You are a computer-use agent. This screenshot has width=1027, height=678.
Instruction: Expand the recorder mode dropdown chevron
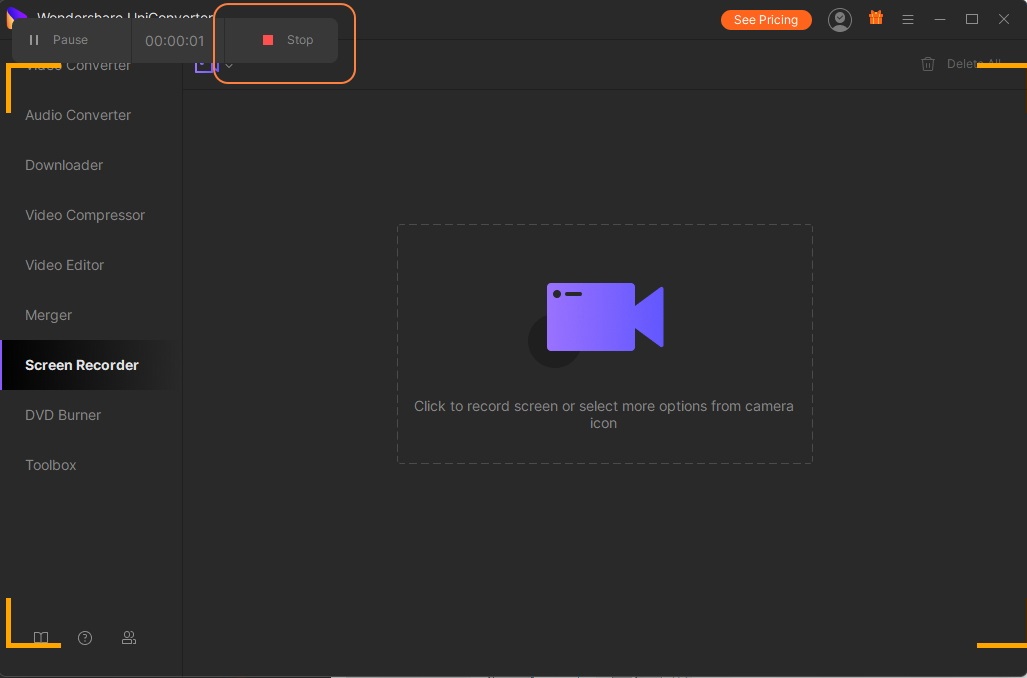click(x=229, y=67)
